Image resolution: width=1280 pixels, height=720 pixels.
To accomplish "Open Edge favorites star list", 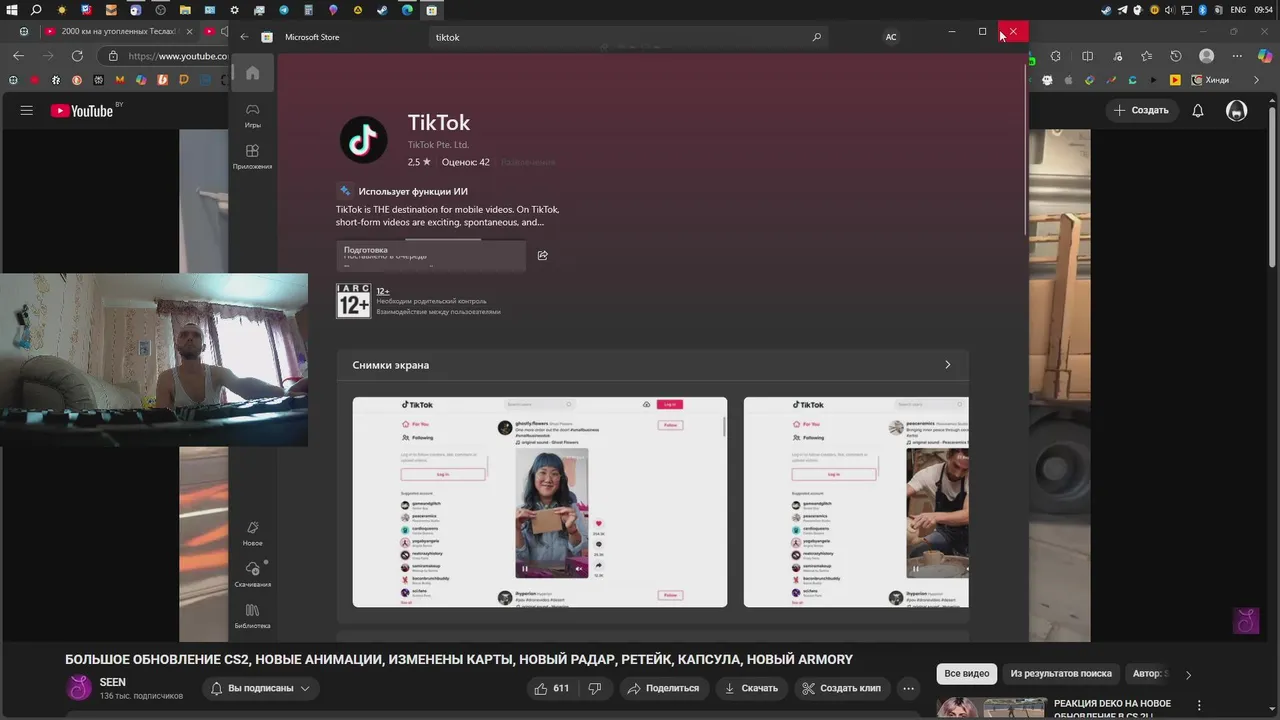I will click(x=1146, y=56).
